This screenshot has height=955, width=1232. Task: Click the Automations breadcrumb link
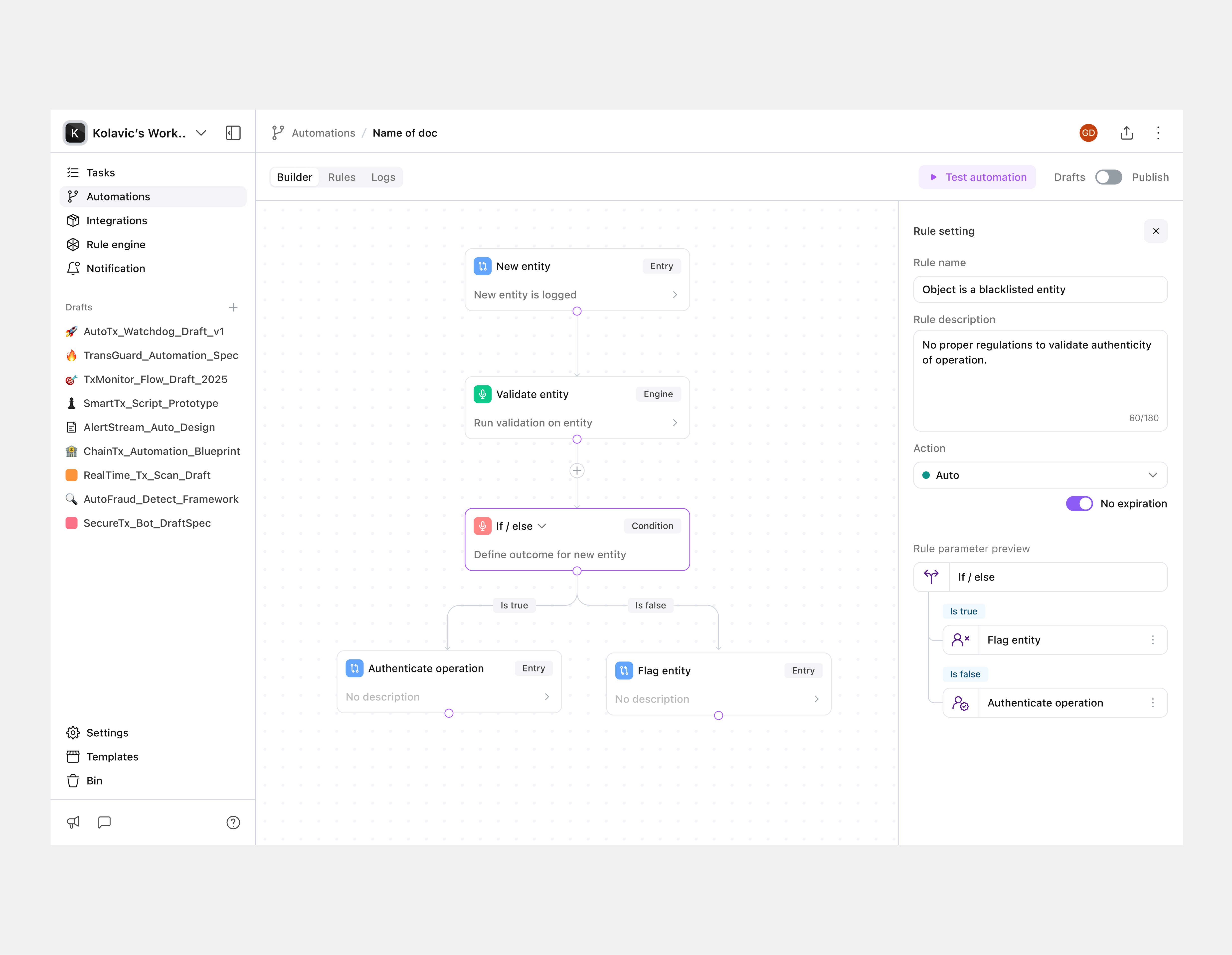323,133
